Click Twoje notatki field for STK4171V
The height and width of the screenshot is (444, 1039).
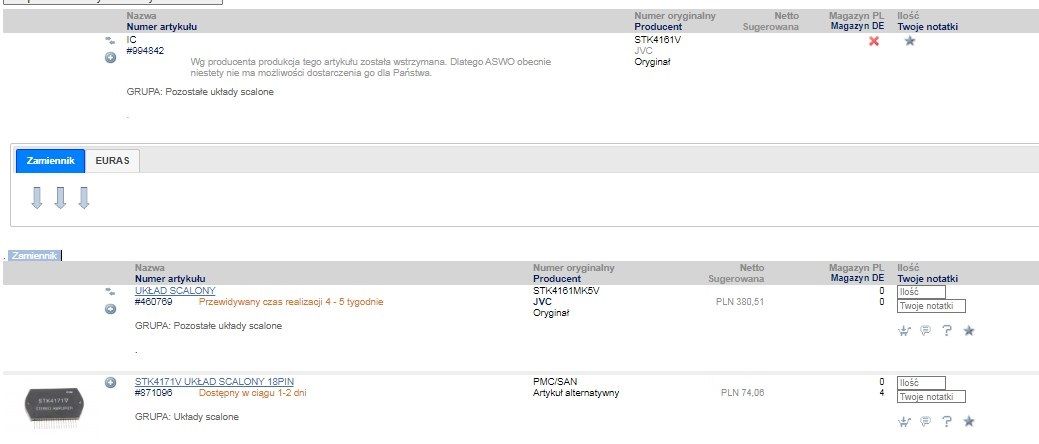click(x=931, y=397)
